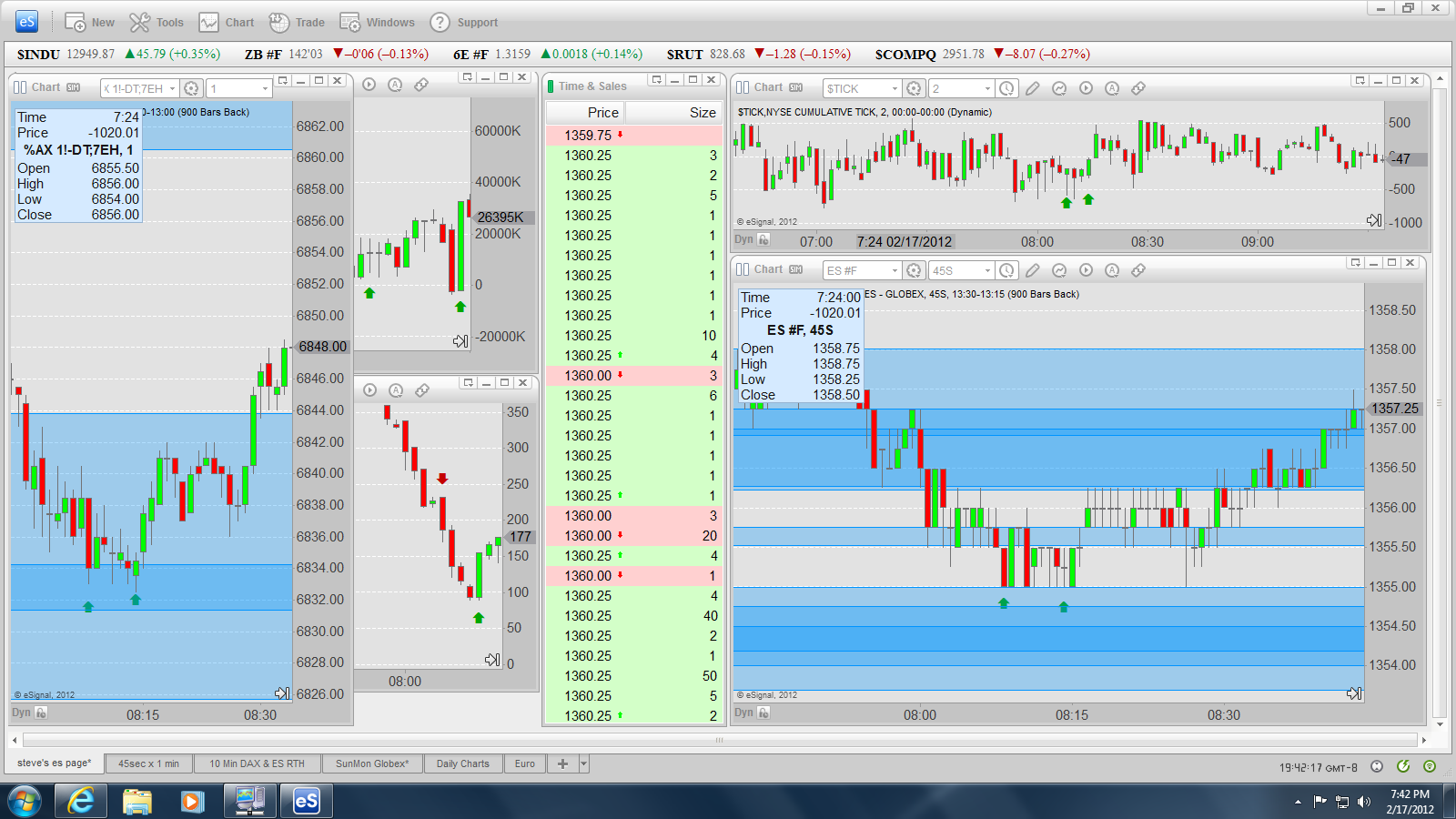Click settings gear in DAX chart window
The image size is (1456, 819).
click(191, 88)
